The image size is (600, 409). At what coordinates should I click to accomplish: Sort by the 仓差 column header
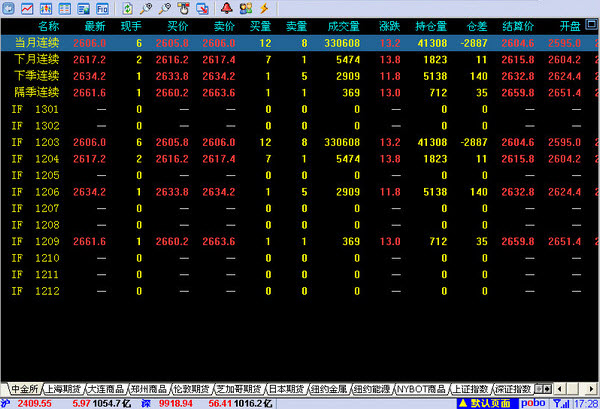tap(477, 26)
